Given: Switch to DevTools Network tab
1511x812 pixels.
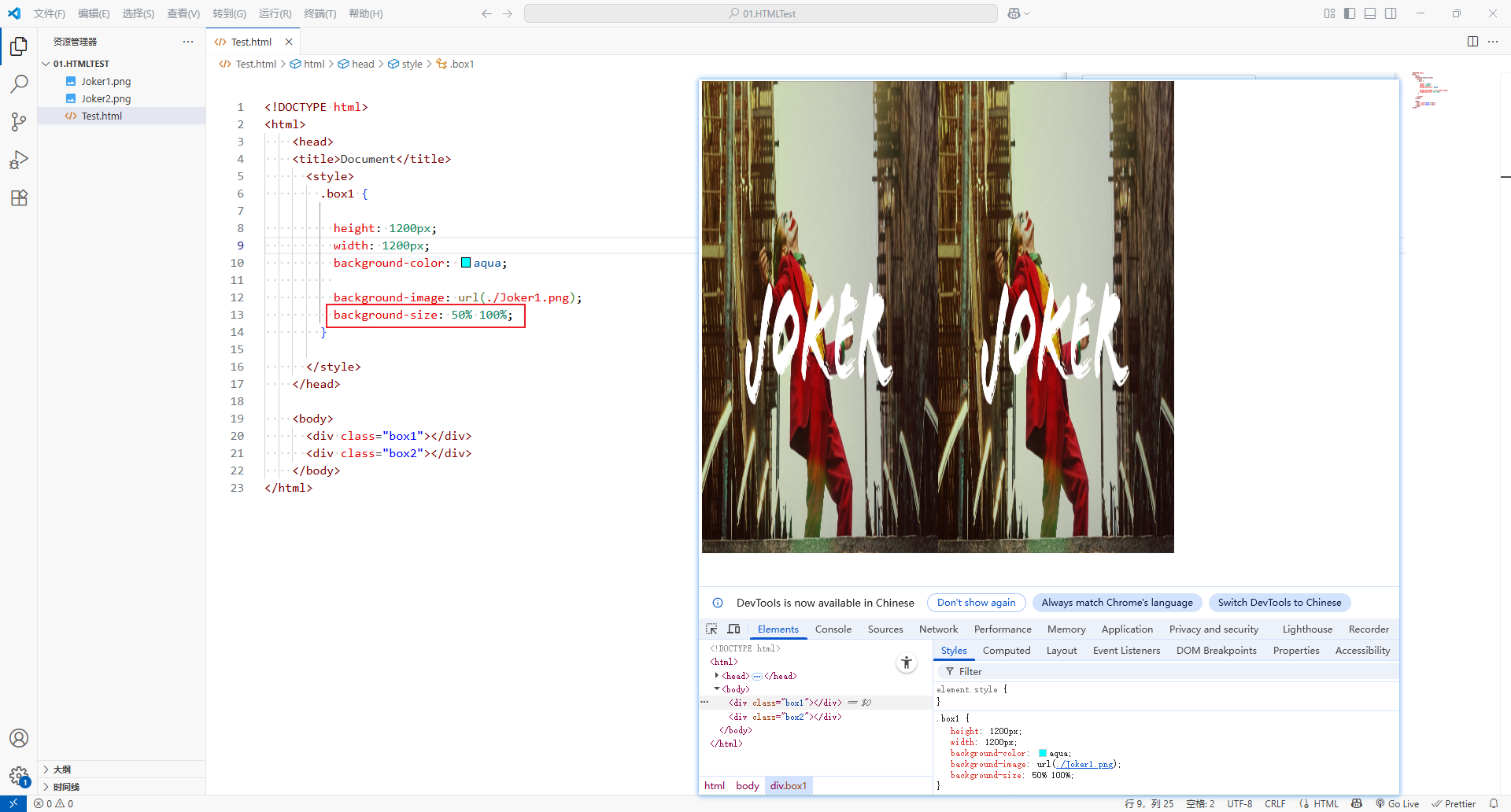Looking at the screenshot, I should tap(939, 629).
